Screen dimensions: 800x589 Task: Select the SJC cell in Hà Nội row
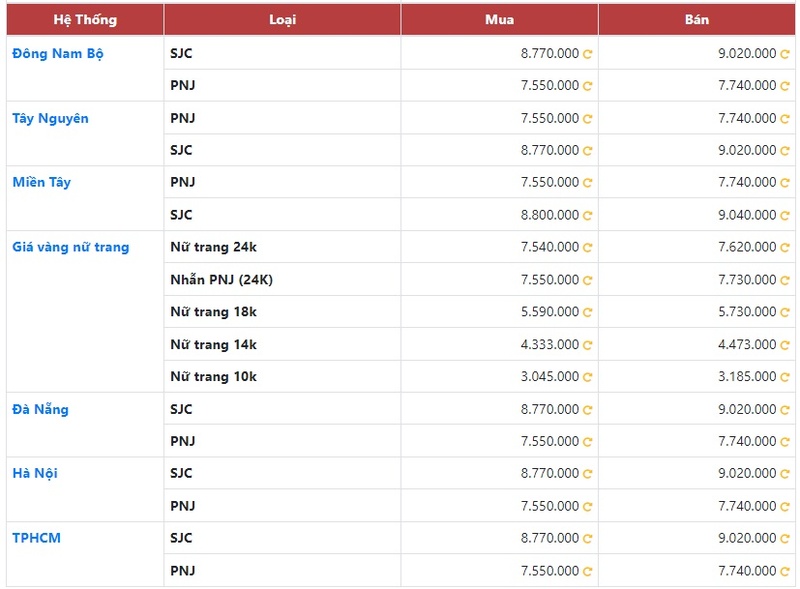click(283, 473)
